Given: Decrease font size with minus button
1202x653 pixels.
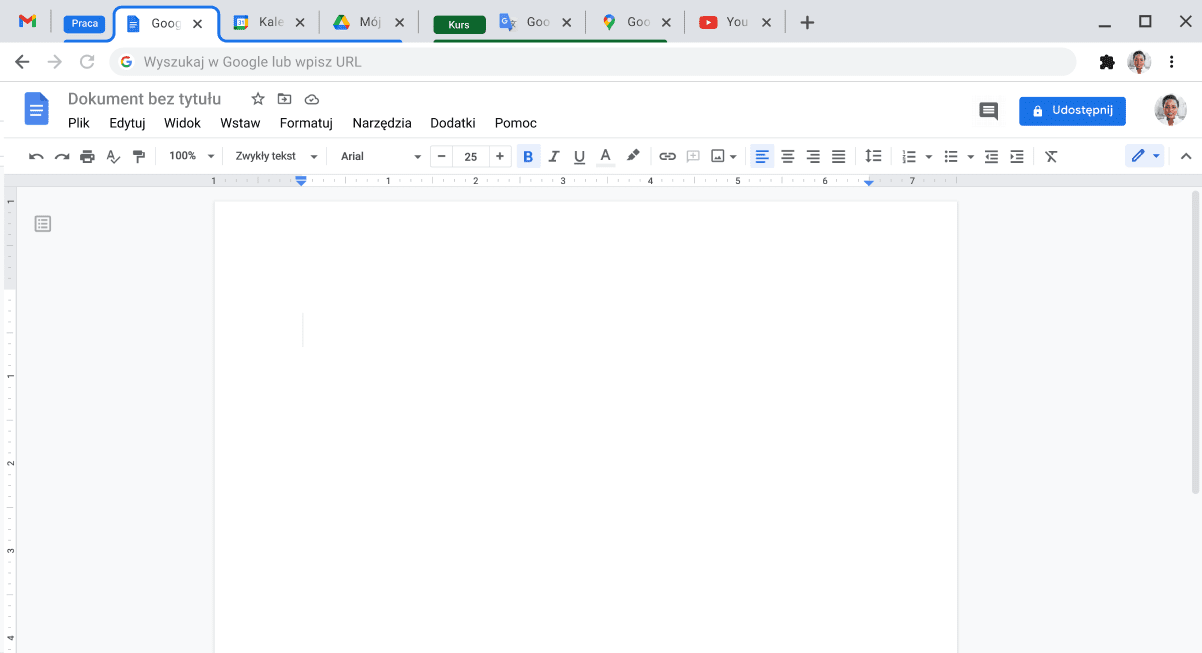Looking at the screenshot, I should point(441,156).
